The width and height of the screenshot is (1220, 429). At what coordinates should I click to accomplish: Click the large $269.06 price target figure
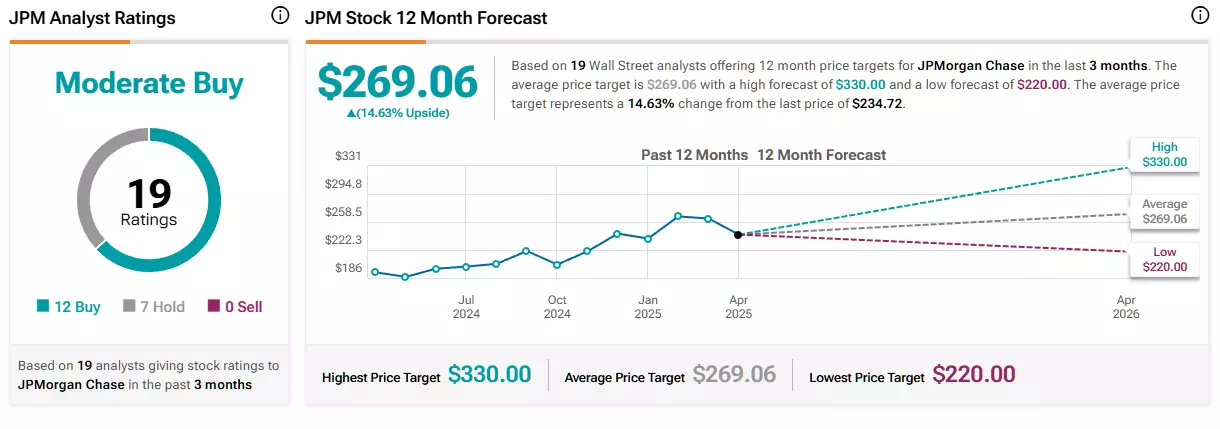(398, 82)
